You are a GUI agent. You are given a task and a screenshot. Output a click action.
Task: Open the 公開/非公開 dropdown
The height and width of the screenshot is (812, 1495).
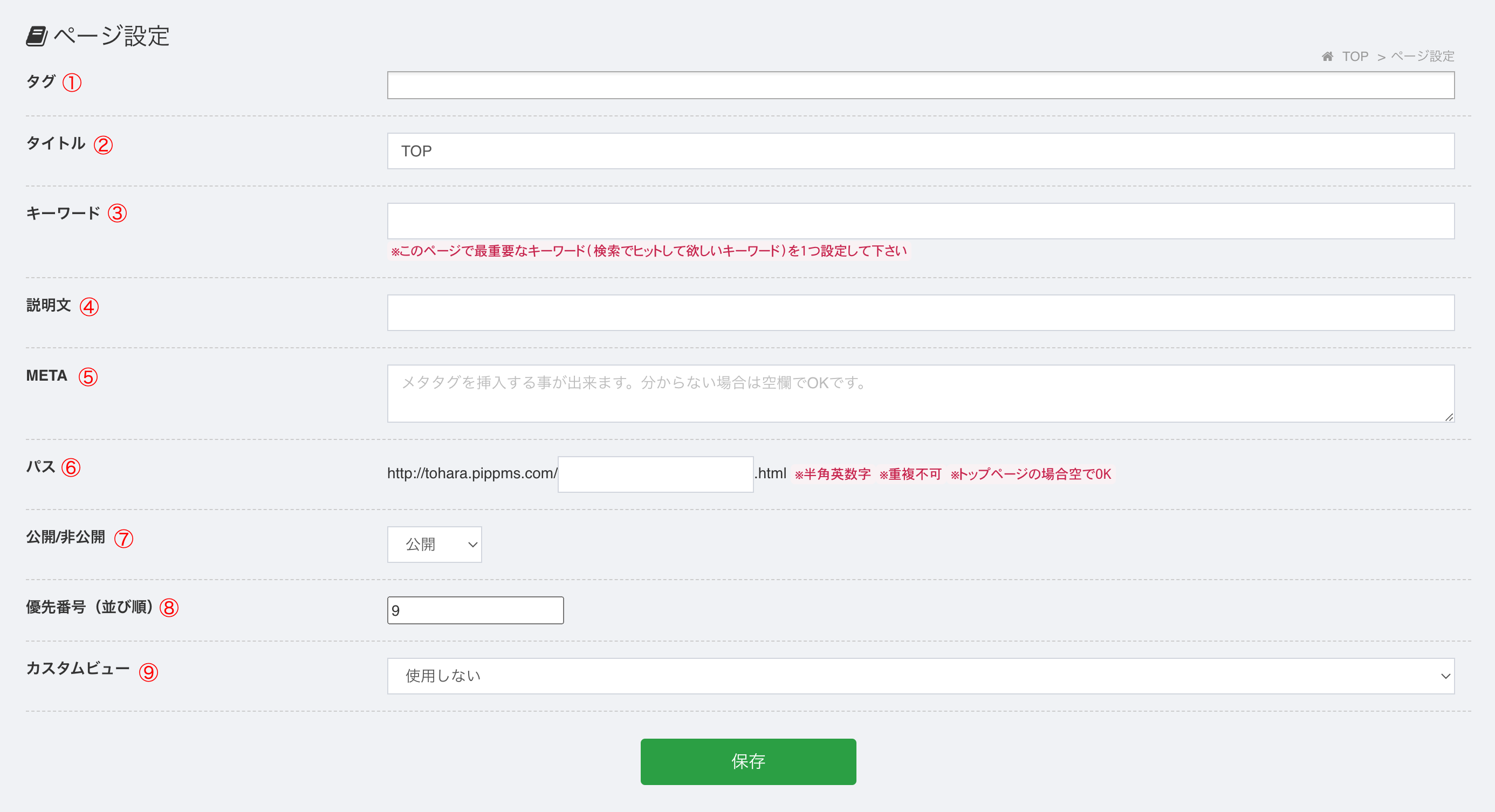435,545
